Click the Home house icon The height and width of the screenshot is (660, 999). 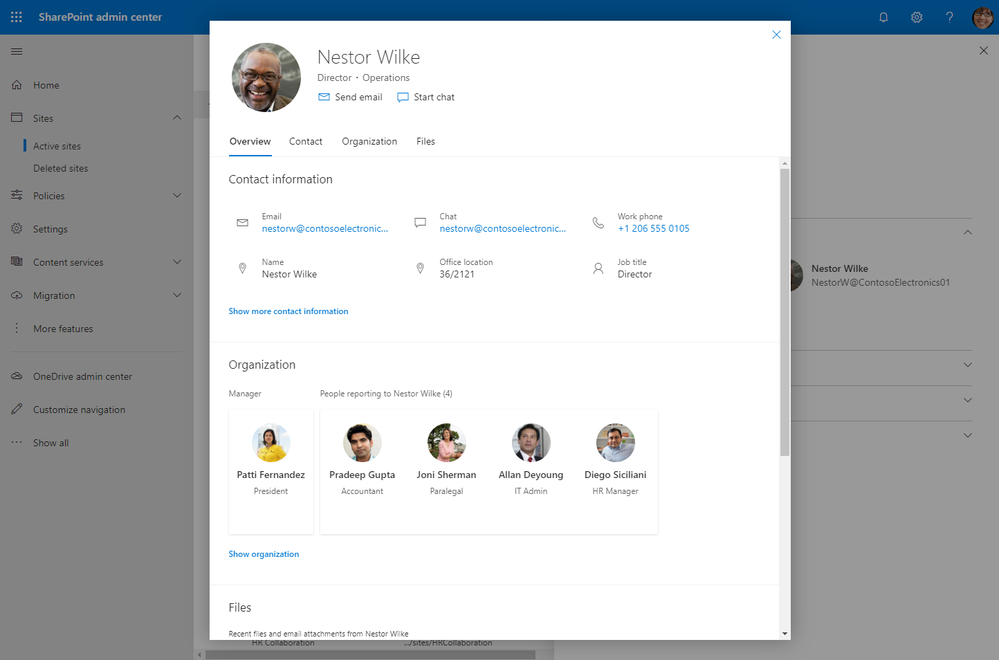(x=17, y=85)
